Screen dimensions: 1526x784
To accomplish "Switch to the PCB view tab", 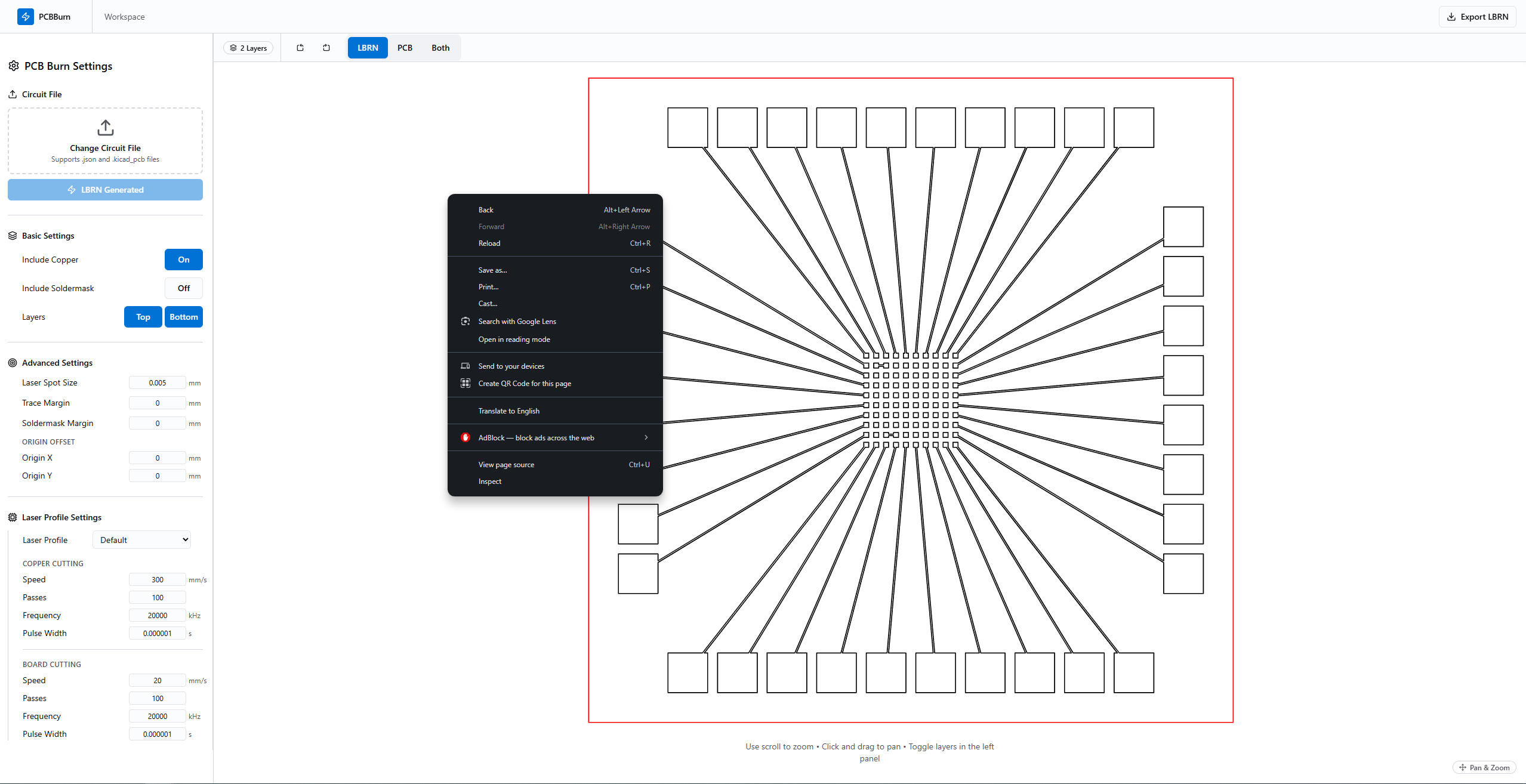I will coord(405,48).
